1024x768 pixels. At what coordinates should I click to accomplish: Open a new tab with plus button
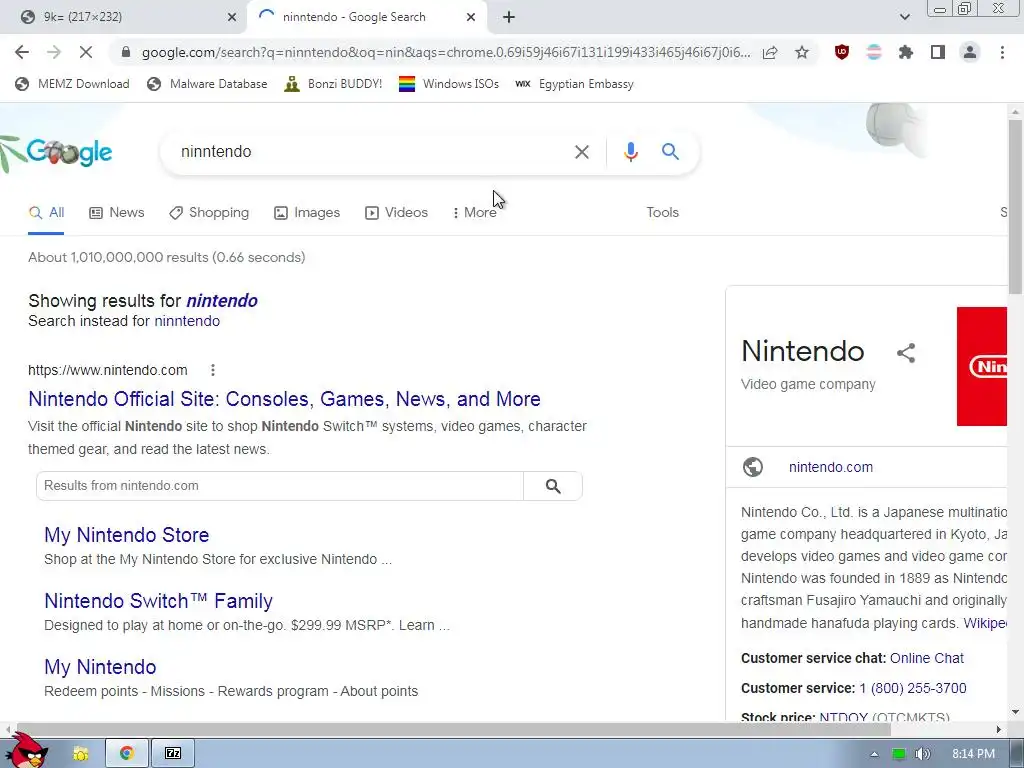[x=509, y=17]
